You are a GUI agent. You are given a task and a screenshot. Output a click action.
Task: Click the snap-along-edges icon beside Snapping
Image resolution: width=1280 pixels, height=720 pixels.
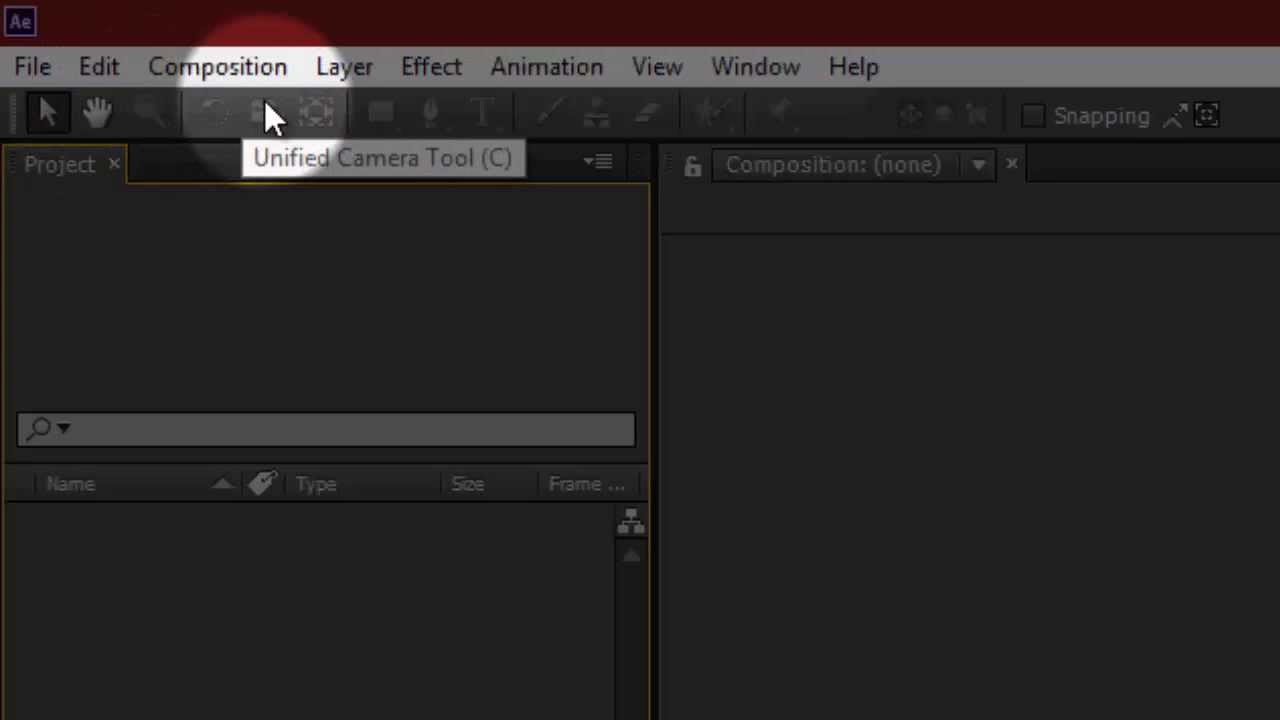(1176, 115)
